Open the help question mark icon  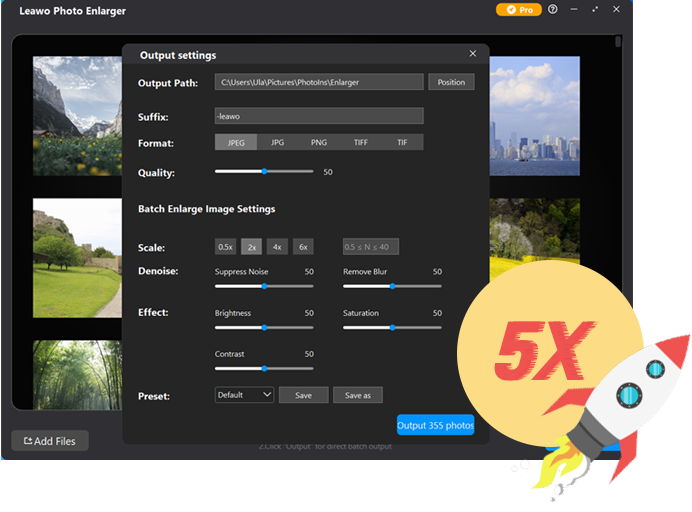[x=553, y=9]
